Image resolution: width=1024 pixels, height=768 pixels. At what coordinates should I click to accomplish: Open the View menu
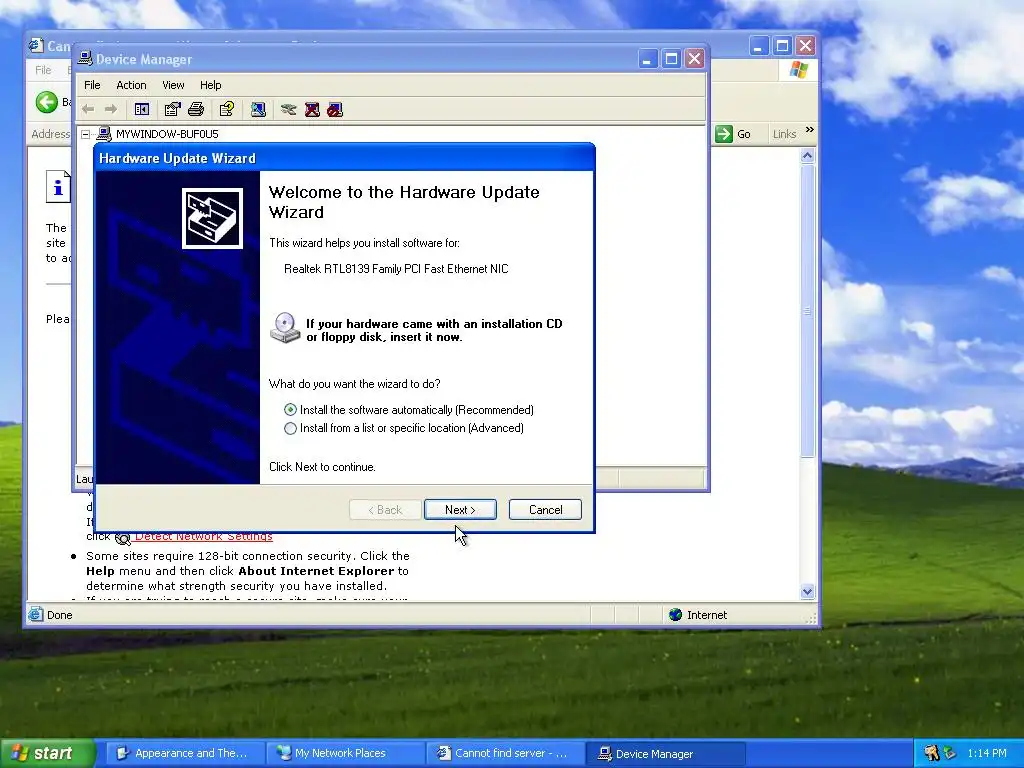tap(173, 85)
